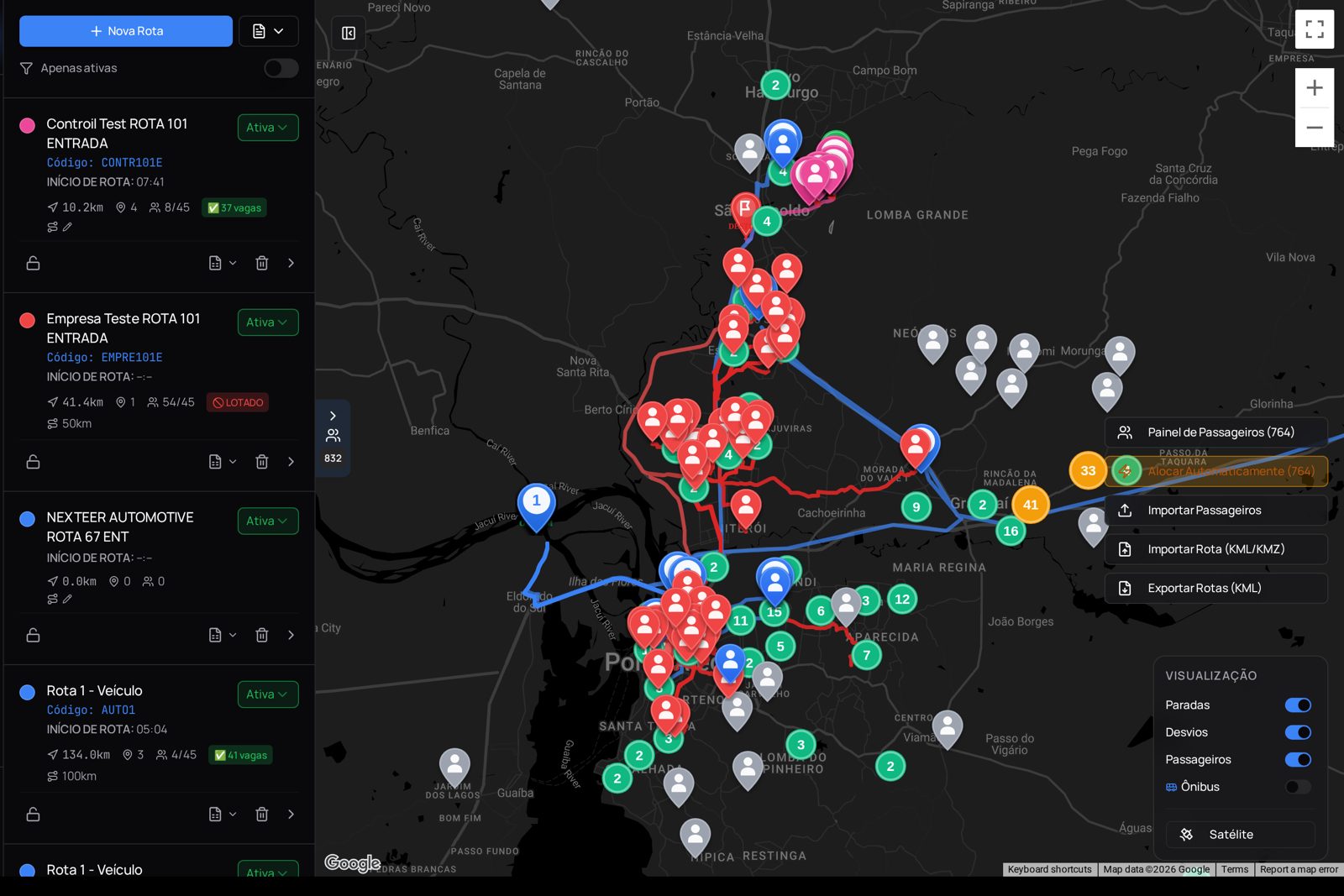Delete Controil Test ROTA 101 route

point(262,263)
